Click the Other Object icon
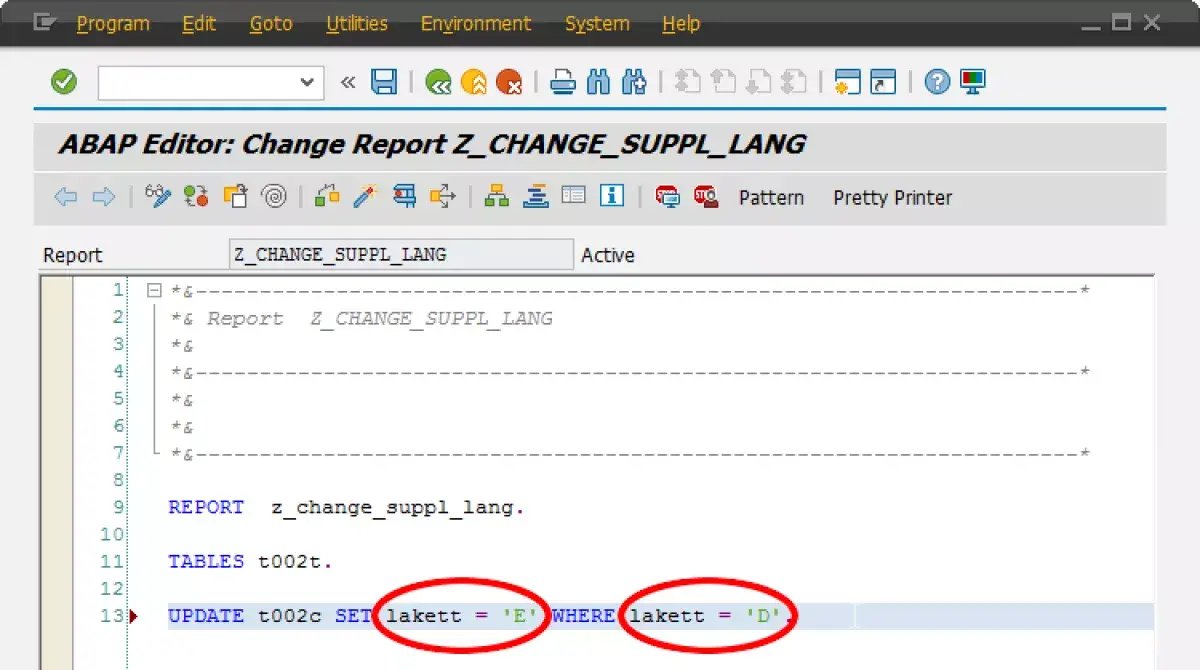 click(235, 196)
